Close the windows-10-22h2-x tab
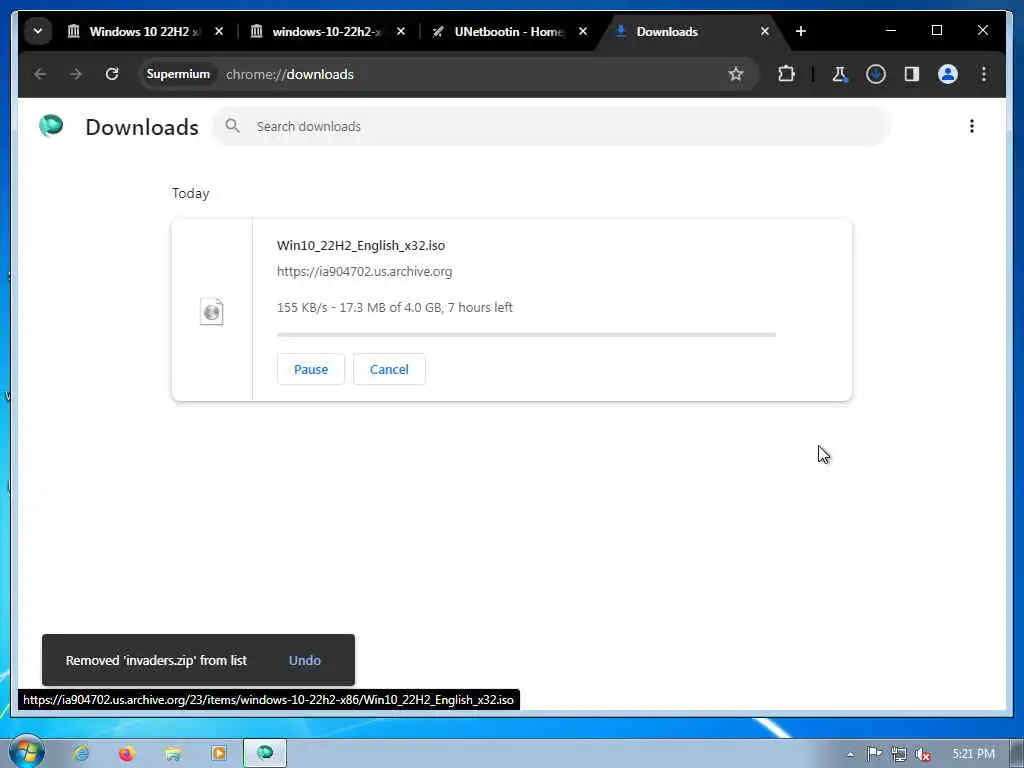 point(401,31)
